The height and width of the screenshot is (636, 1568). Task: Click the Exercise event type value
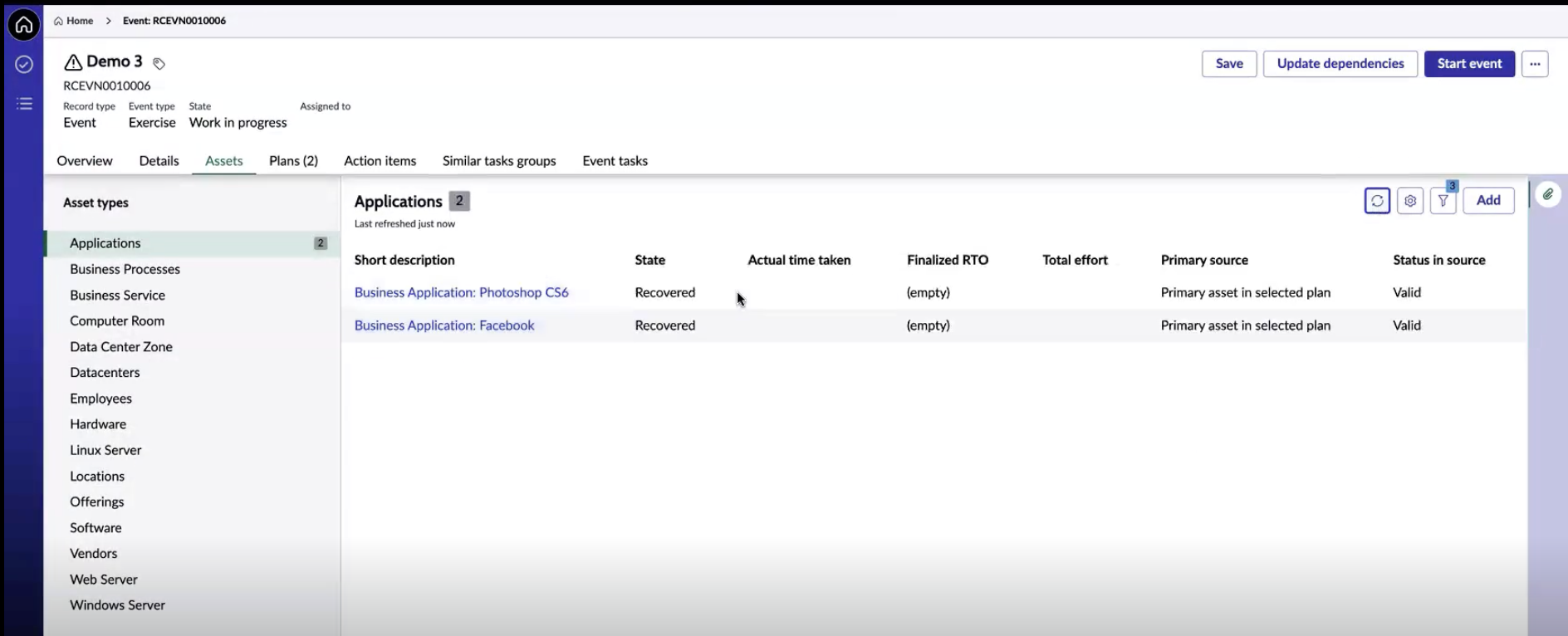pos(152,123)
